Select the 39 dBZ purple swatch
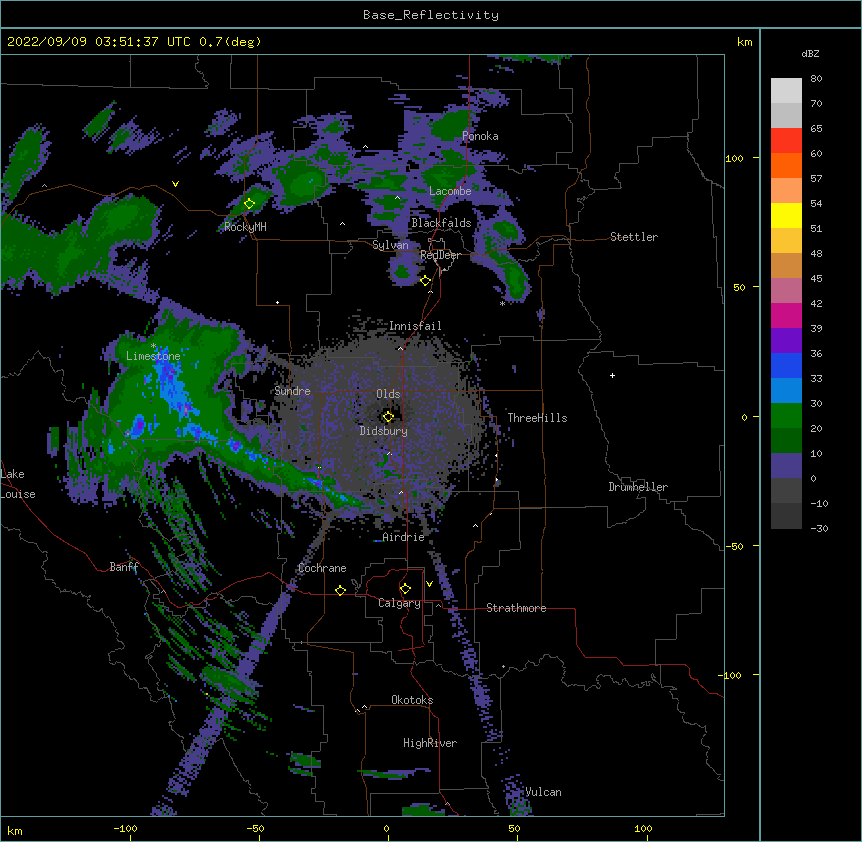Screen dimensions: 862x842 click(786, 341)
